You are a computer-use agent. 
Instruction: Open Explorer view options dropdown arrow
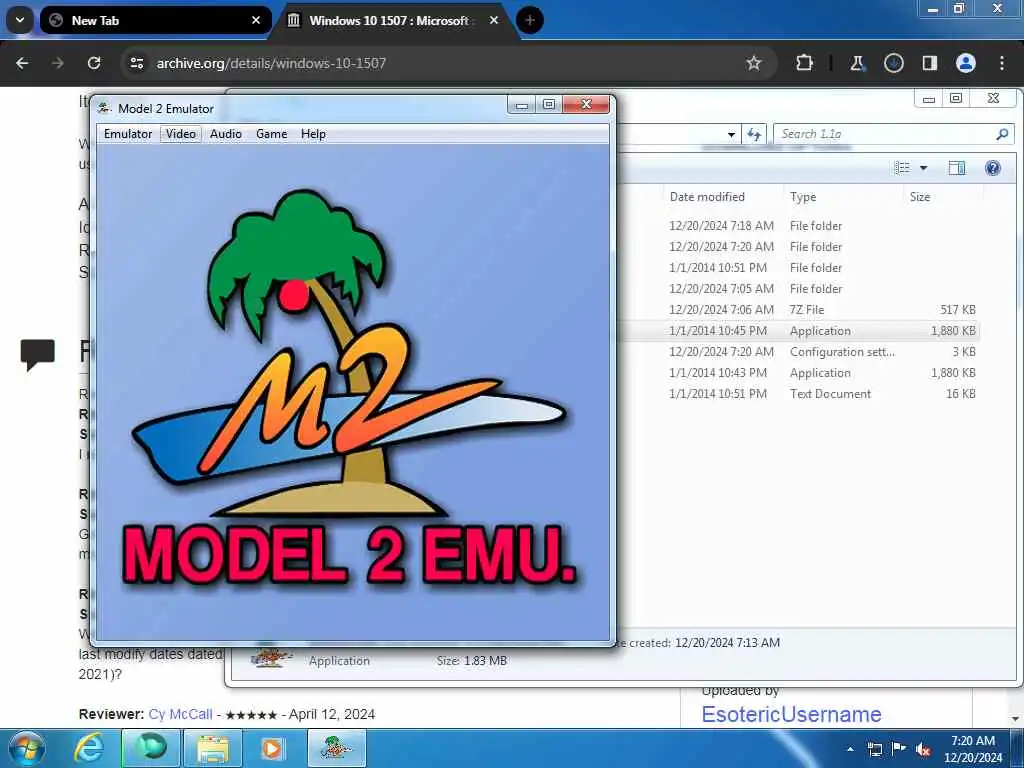click(x=923, y=168)
